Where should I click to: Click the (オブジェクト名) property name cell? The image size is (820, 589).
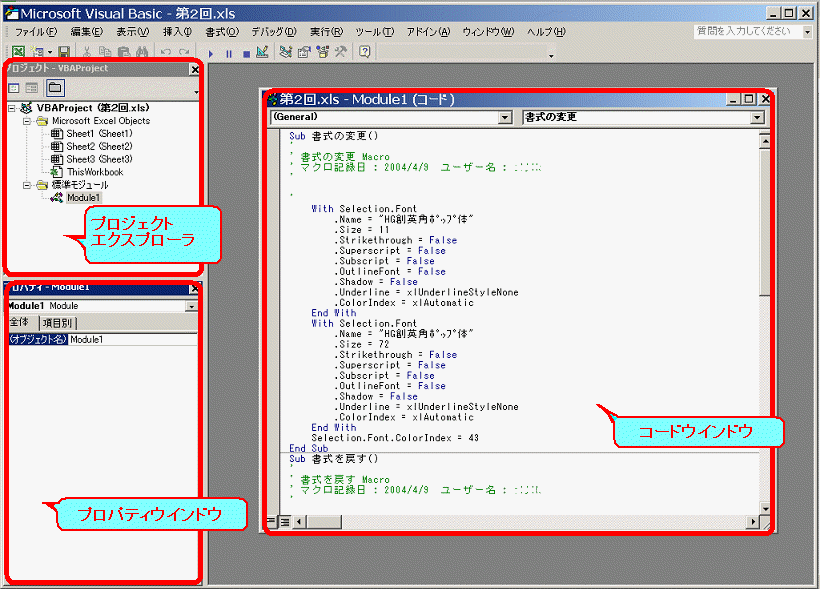pos(38,339)
